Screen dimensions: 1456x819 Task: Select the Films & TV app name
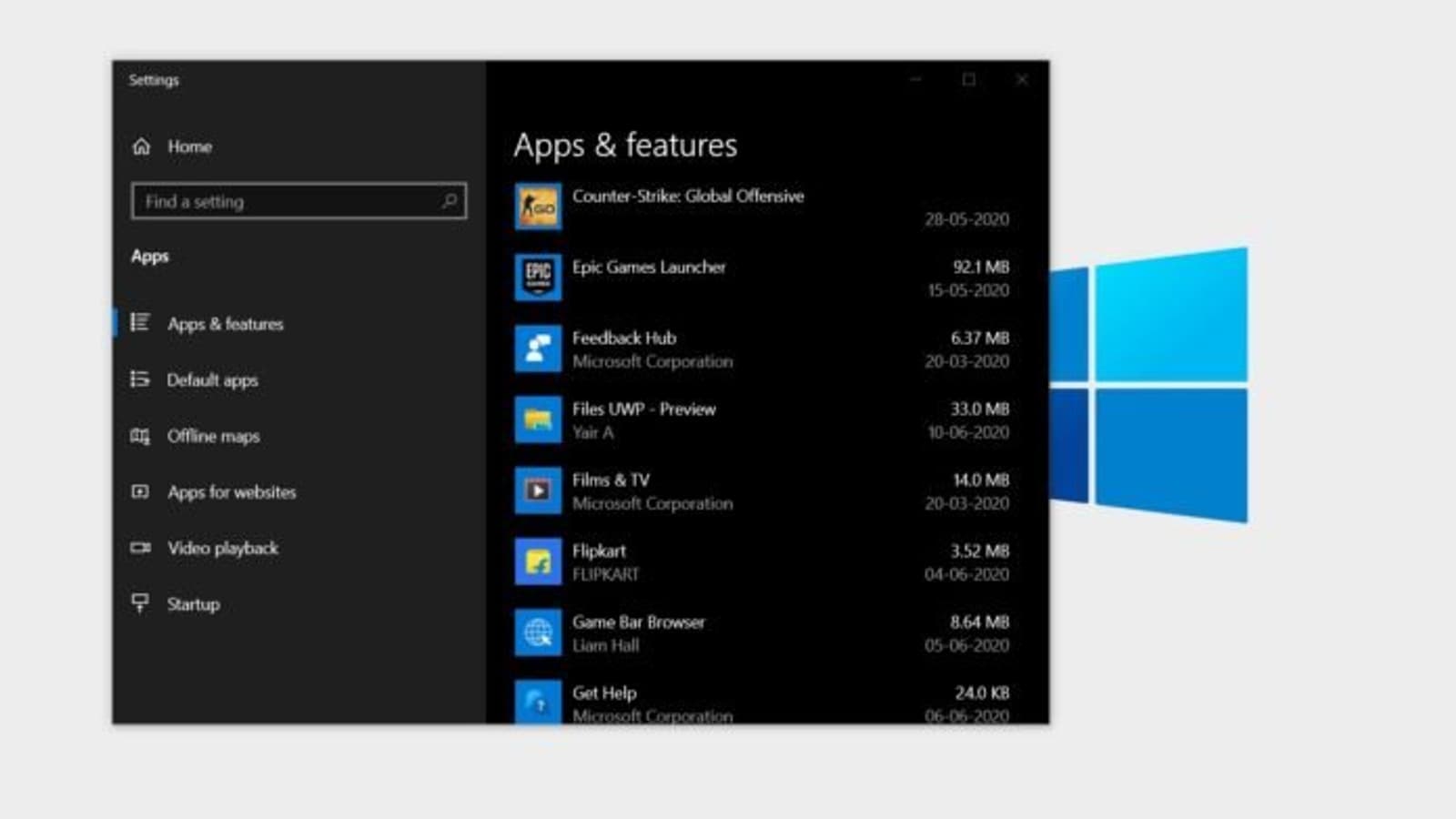point(611,480)
